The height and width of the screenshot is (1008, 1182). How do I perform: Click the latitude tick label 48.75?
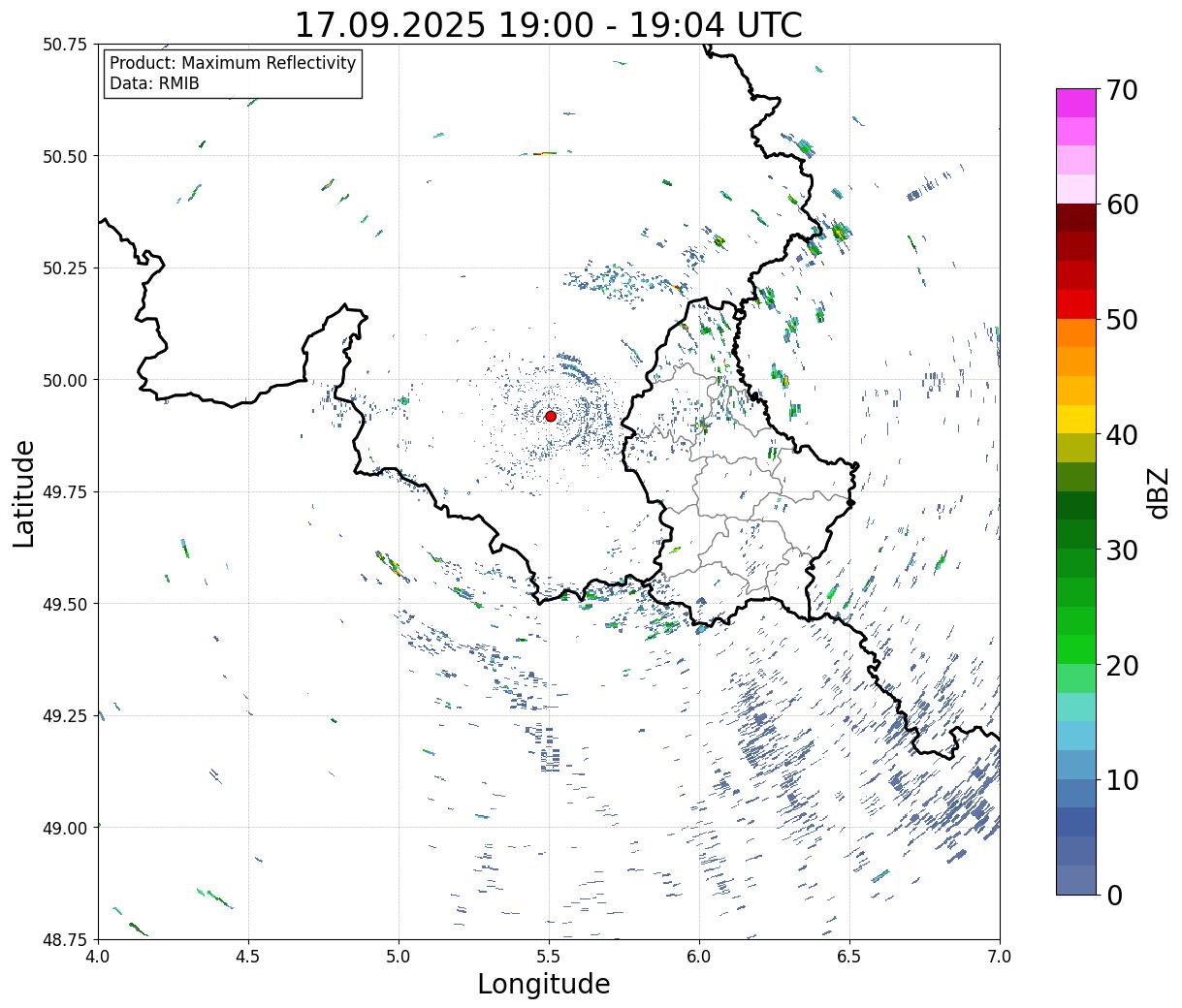[64, 939]
